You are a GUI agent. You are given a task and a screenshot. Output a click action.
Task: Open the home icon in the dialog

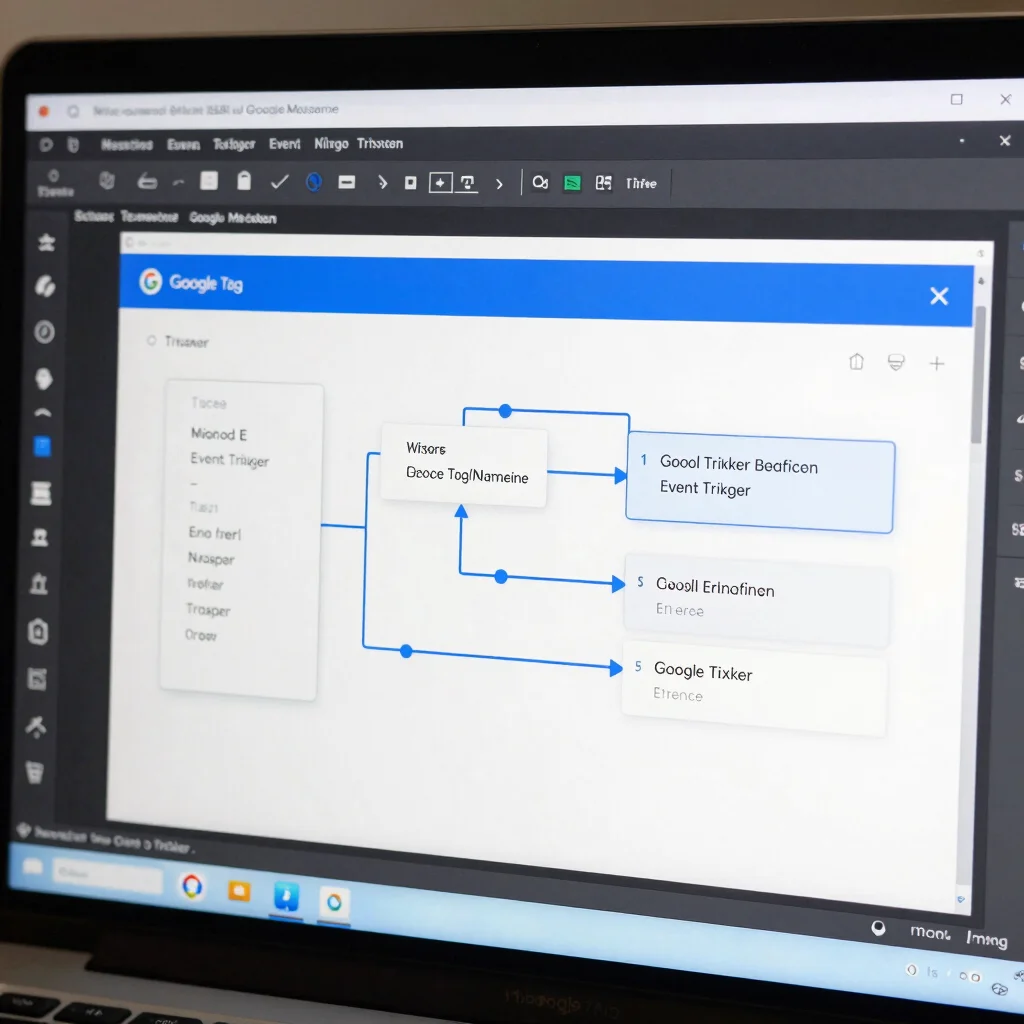(857, 361)
